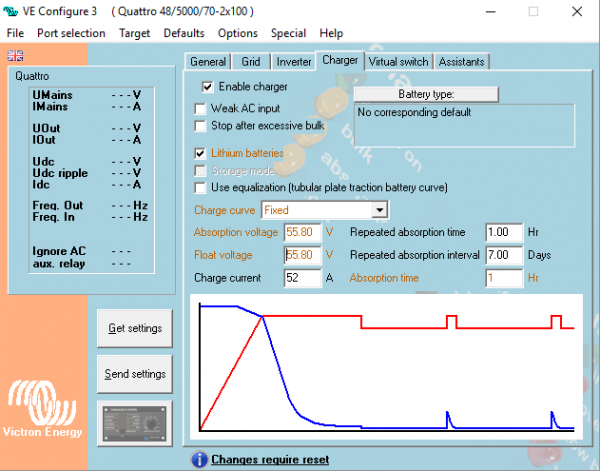Click the control panel device image button

[x=135, y=425]
